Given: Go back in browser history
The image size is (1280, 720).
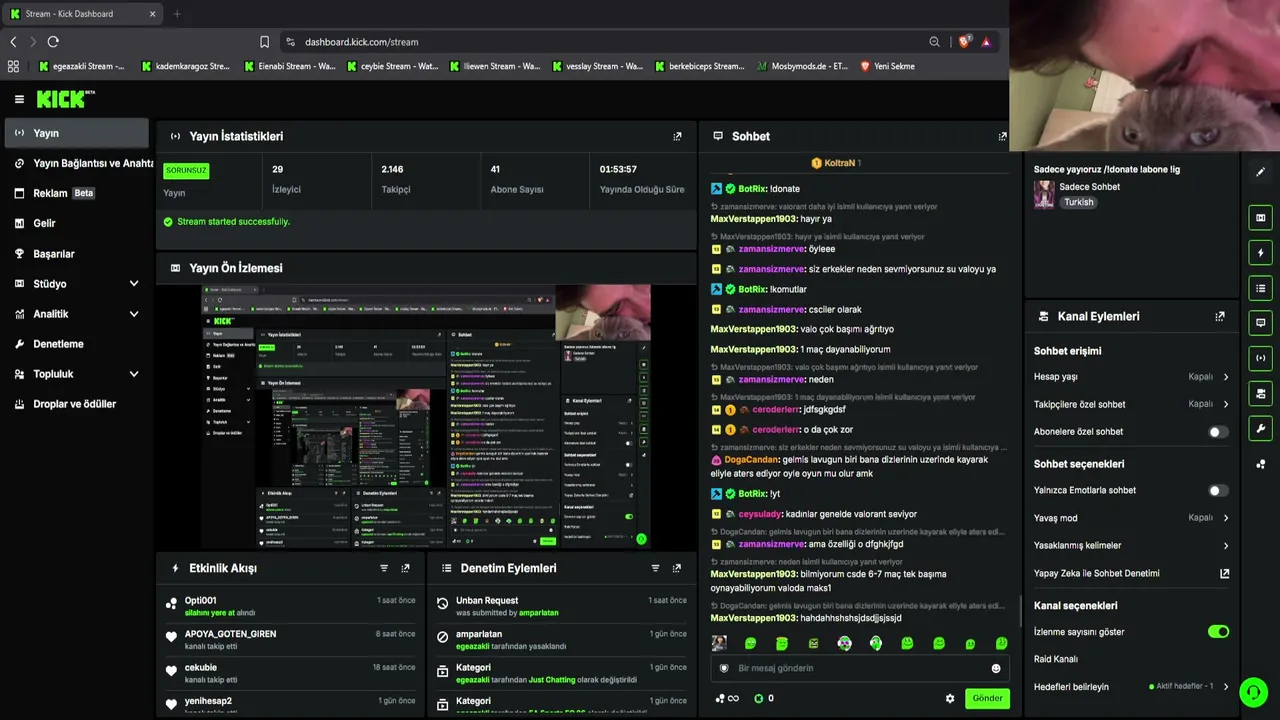Looking at the screenshot, I should click(x=13, y=42).
